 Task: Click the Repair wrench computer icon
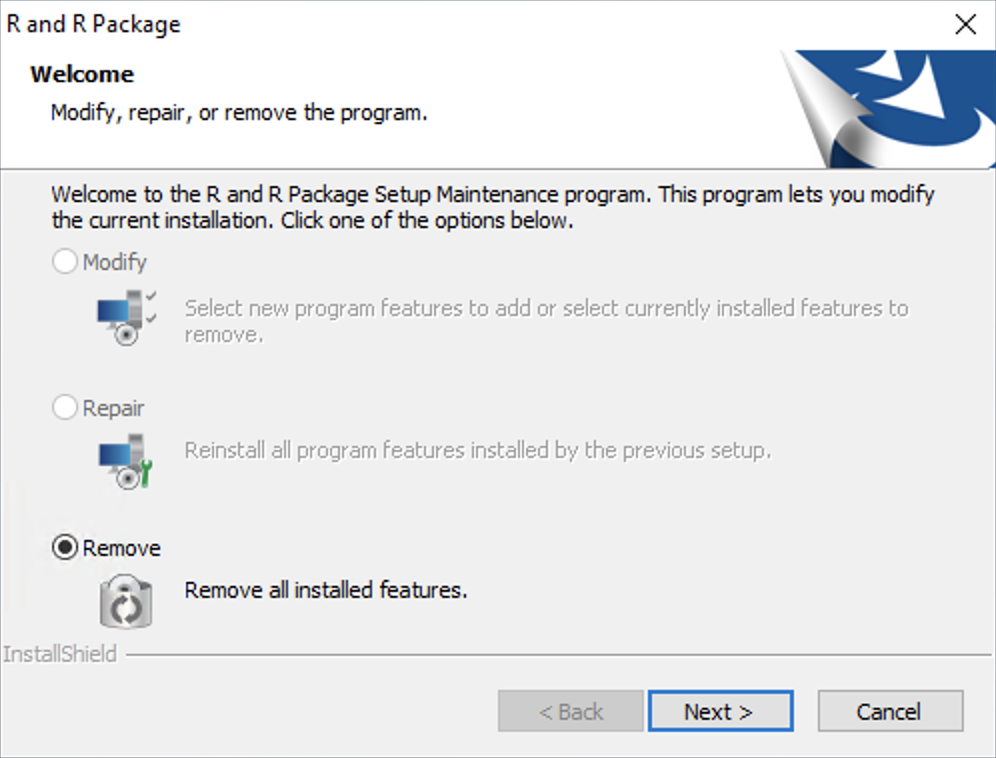click(126, 462)
